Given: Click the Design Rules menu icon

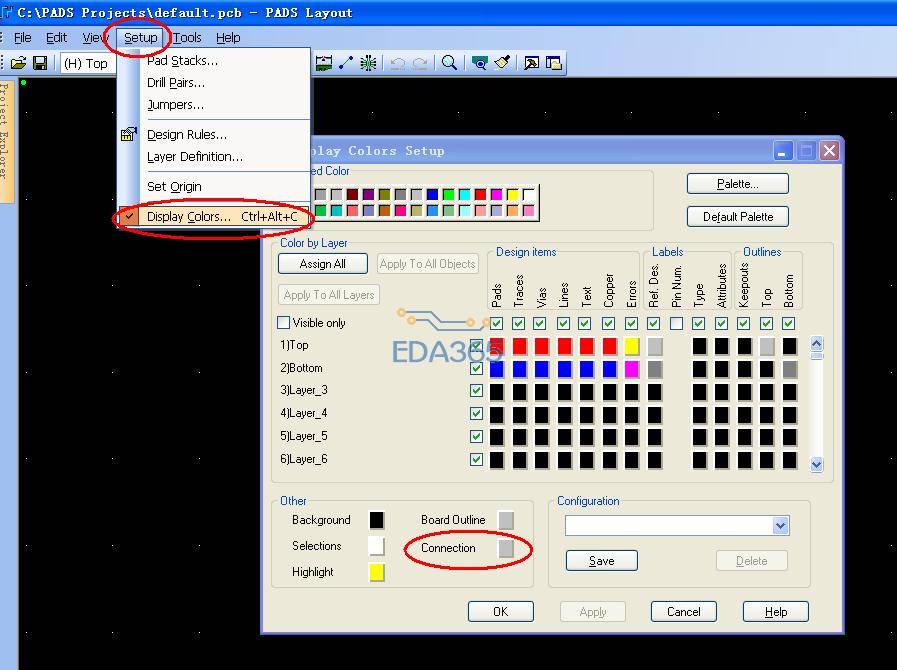Looking at the screenshot, I should 129,134.
